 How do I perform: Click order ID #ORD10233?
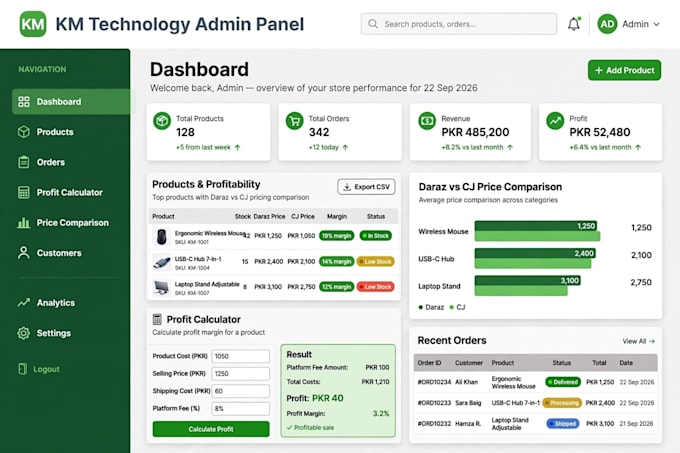click(x=434, y=403)
